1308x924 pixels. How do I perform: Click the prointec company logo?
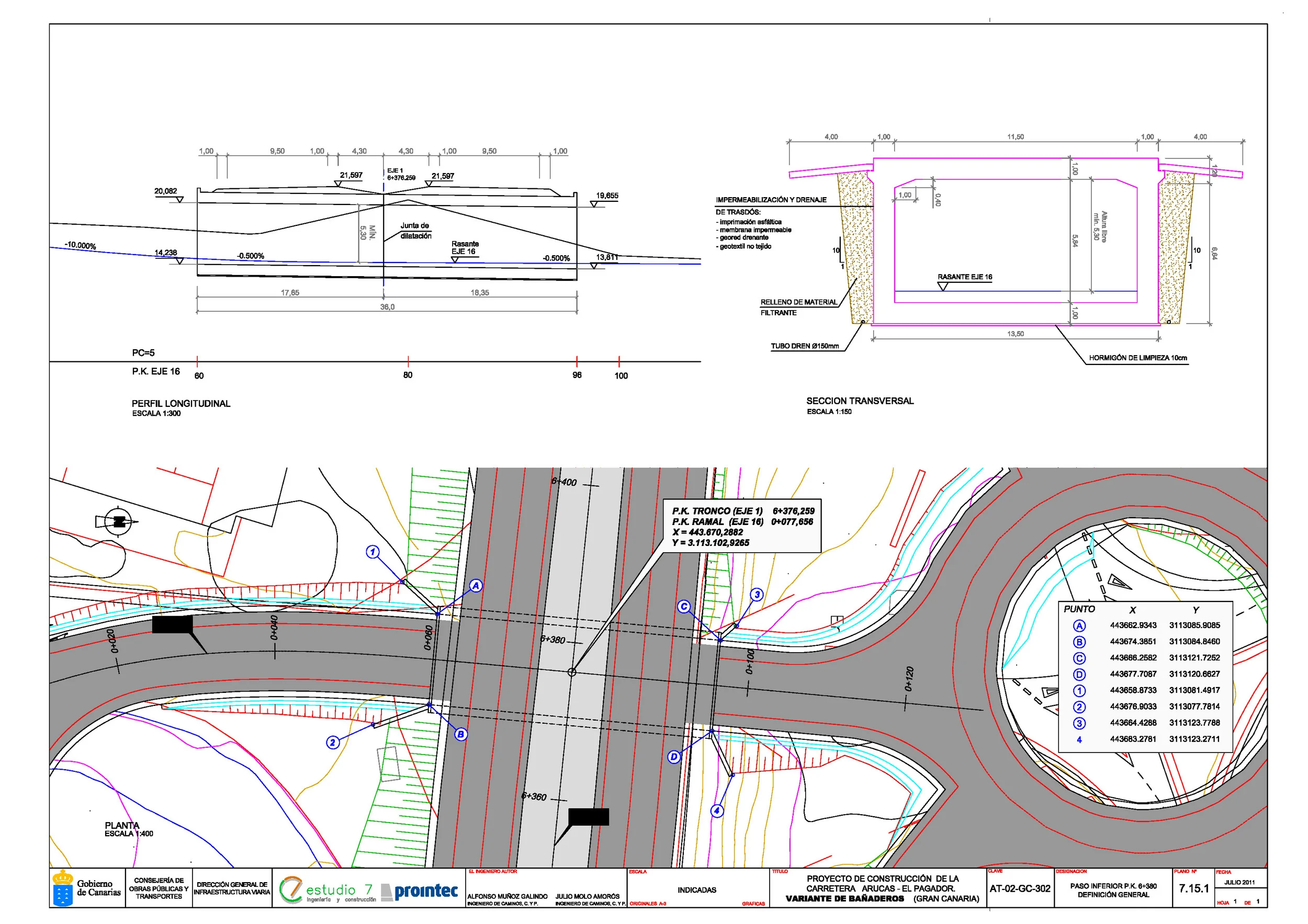(x=419, y=891)
